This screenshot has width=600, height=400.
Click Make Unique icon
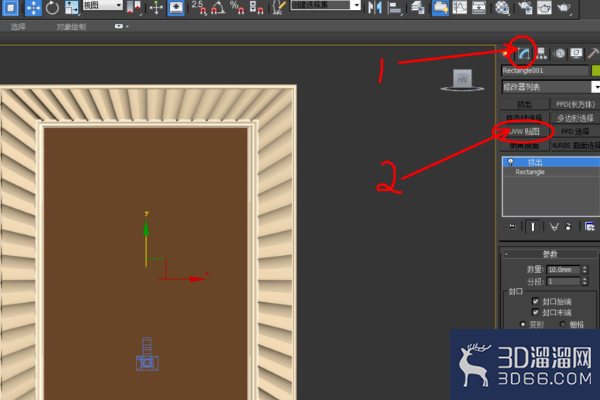[553, 227]
